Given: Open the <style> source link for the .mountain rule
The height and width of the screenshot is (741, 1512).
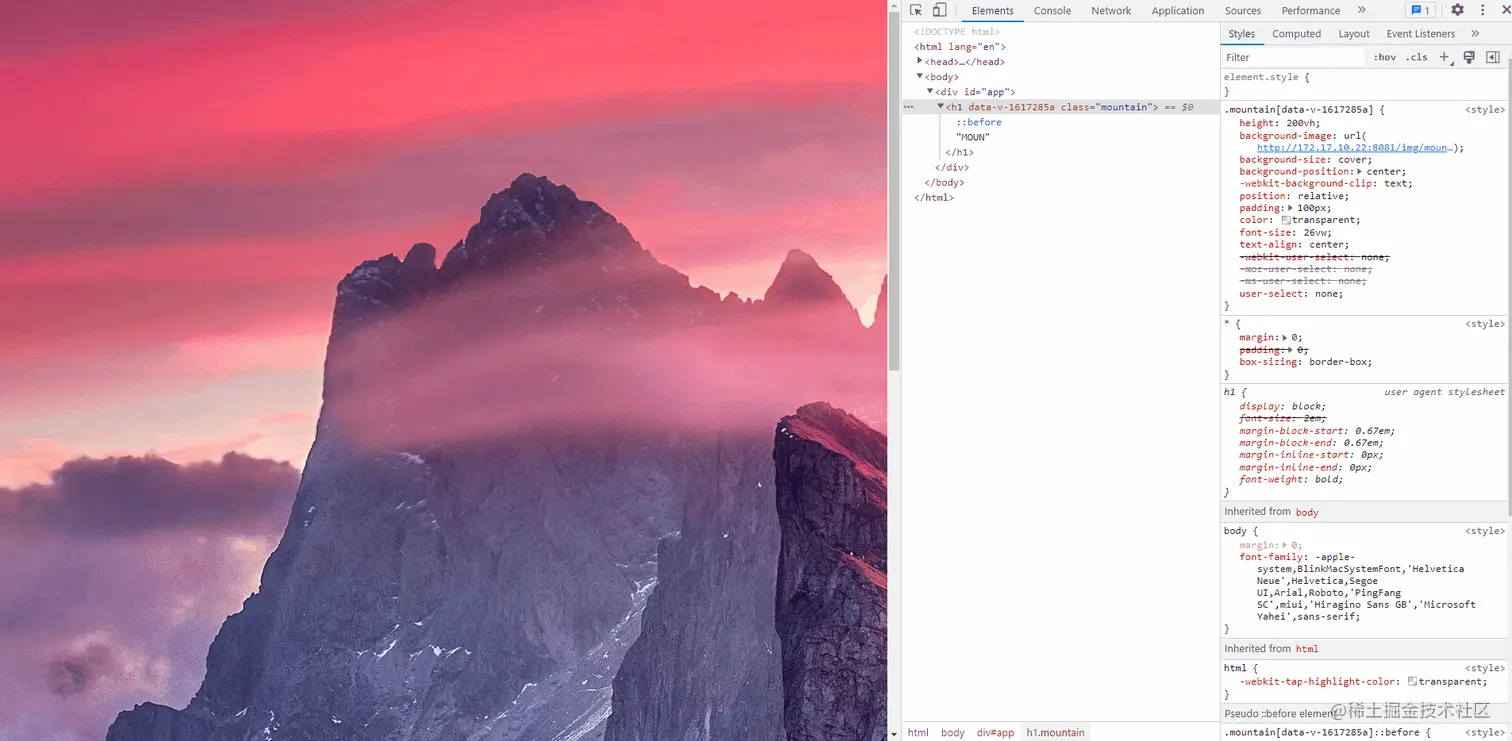Looking at the screenshot, I should pos(1485,110).
